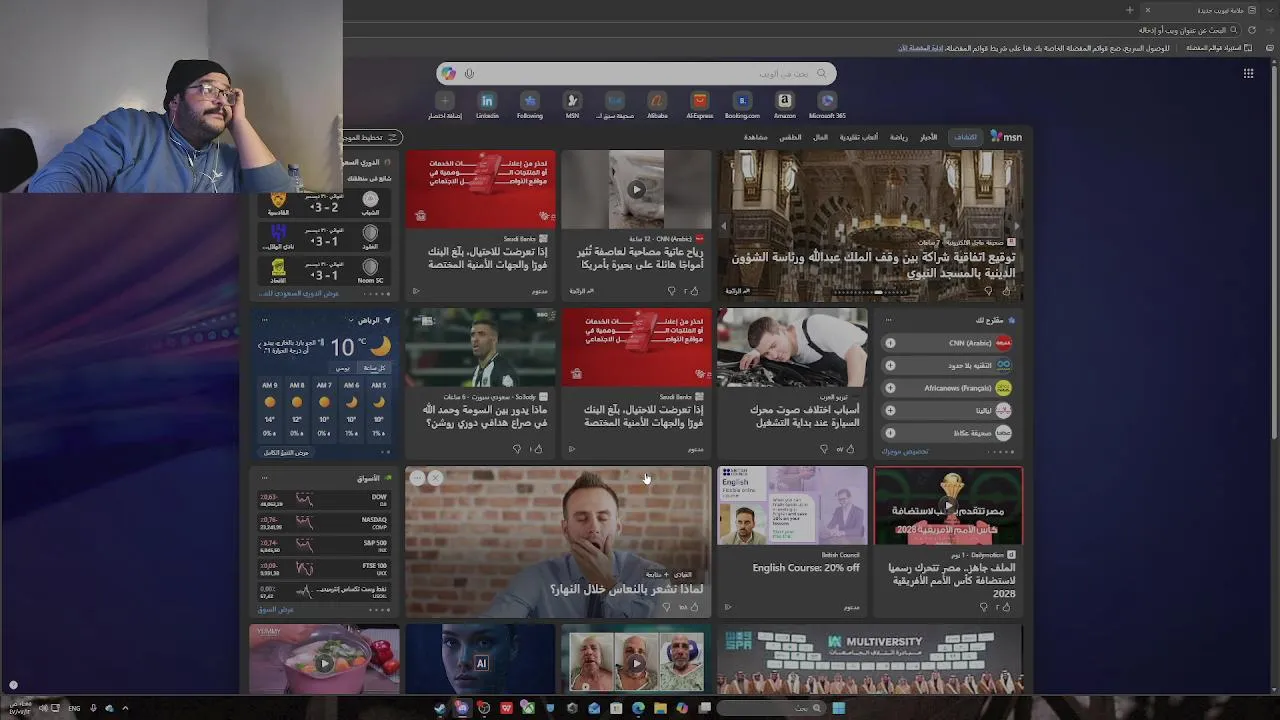Expand the الرياض weather location dropdown
This screenshot has height=720, width=1280.
coord(350,321)
